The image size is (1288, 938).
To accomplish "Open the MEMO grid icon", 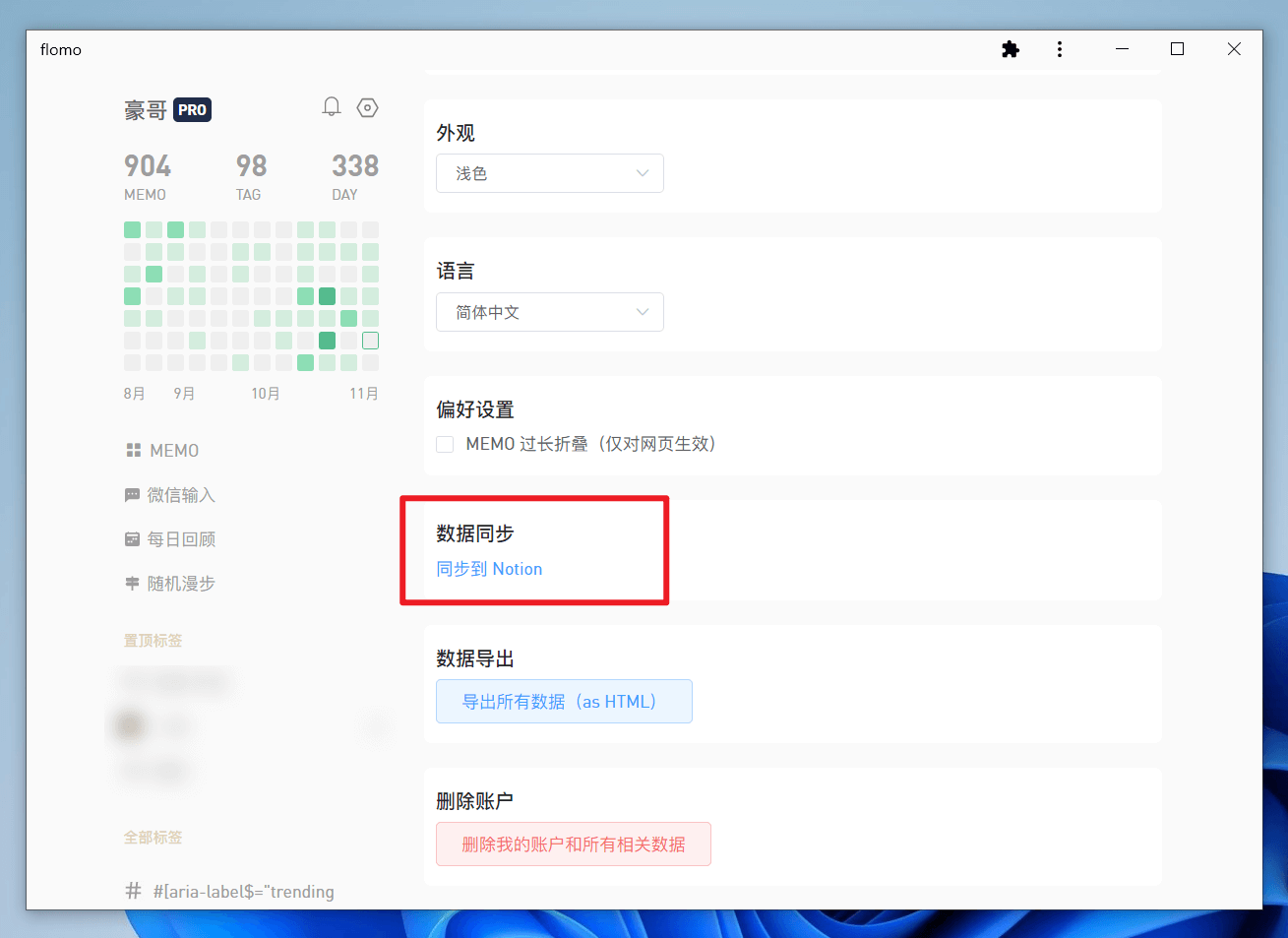I will click(x=133, y=450).
